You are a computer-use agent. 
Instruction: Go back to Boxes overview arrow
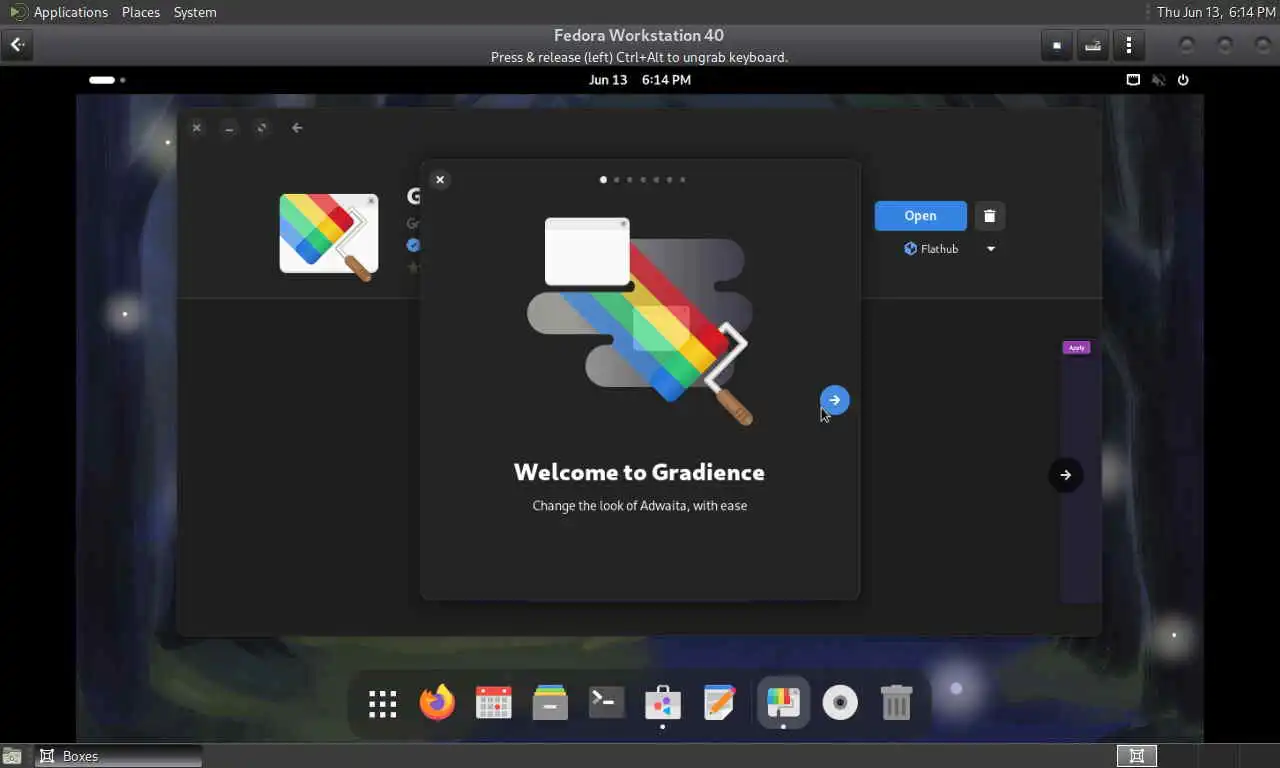(x=17, y=45)
